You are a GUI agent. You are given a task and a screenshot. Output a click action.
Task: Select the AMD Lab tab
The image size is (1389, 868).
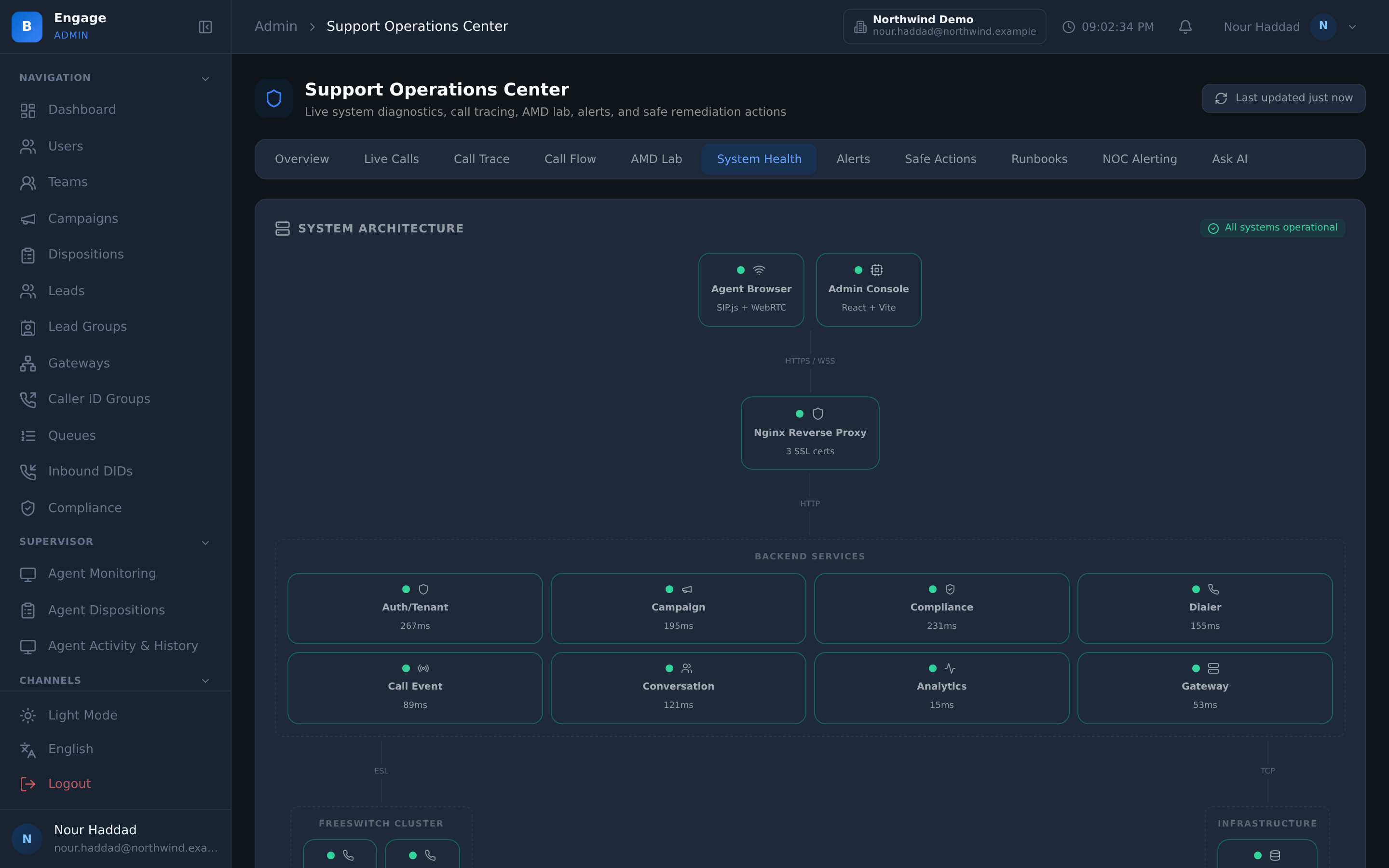coord(656,159)
